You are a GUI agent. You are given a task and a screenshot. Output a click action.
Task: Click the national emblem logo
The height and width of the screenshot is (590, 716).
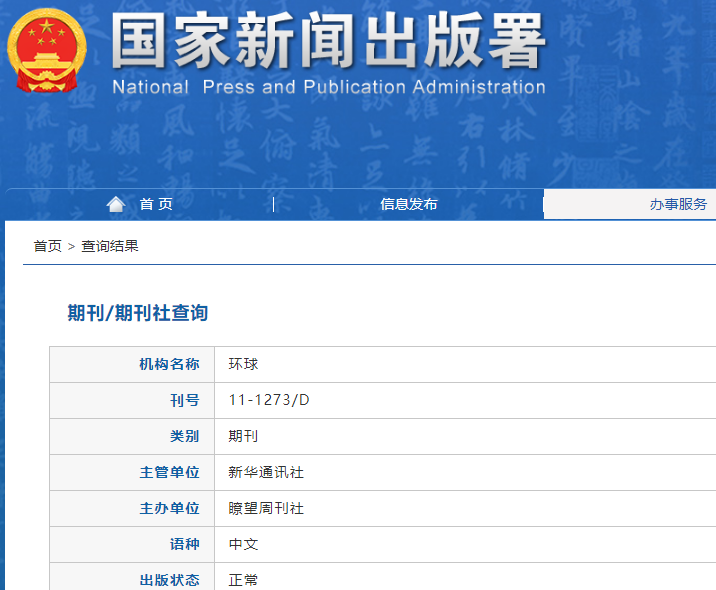(x=47, y=51)
